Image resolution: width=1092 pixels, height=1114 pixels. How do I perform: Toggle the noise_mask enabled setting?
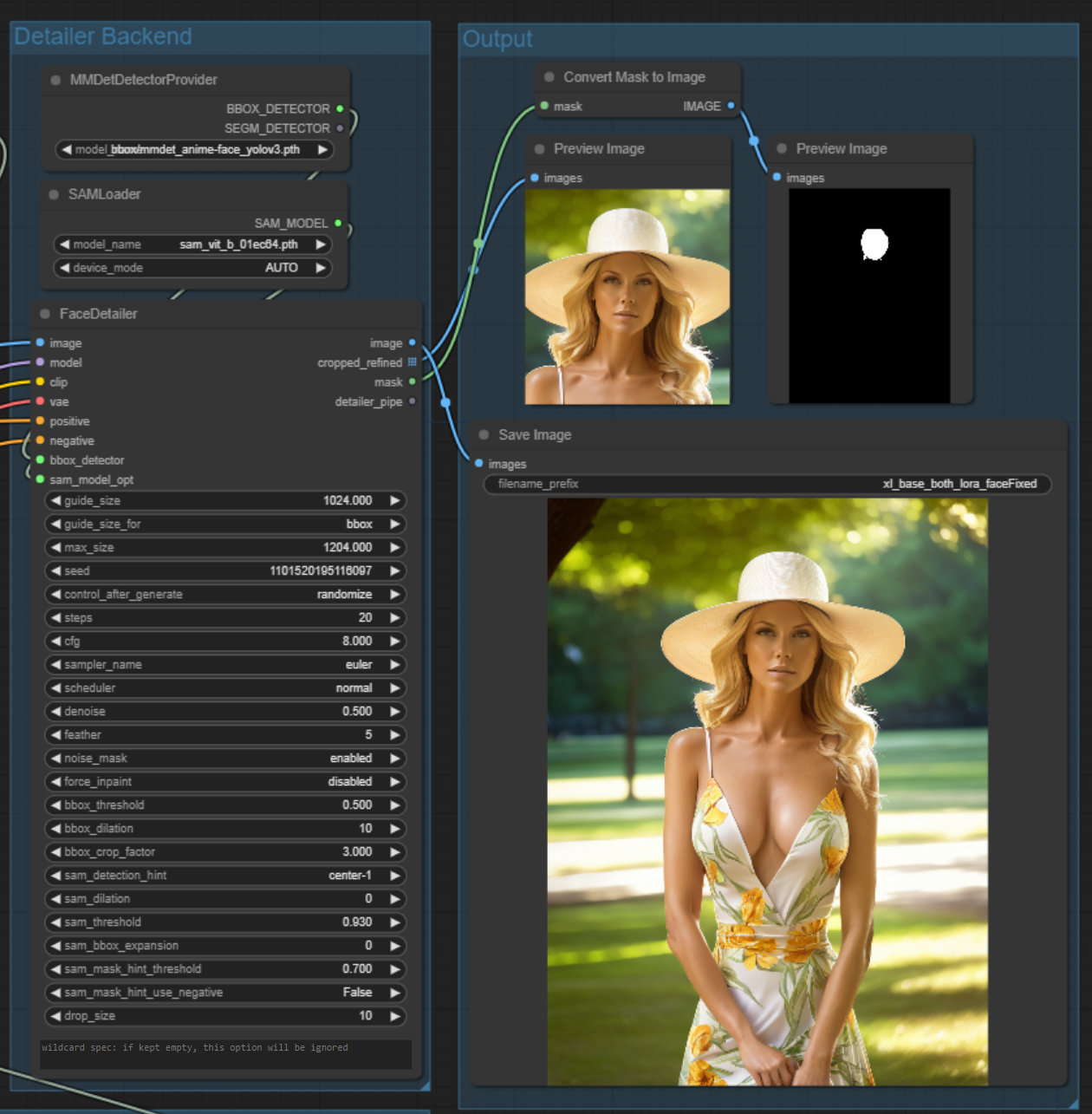click(225, 758)
